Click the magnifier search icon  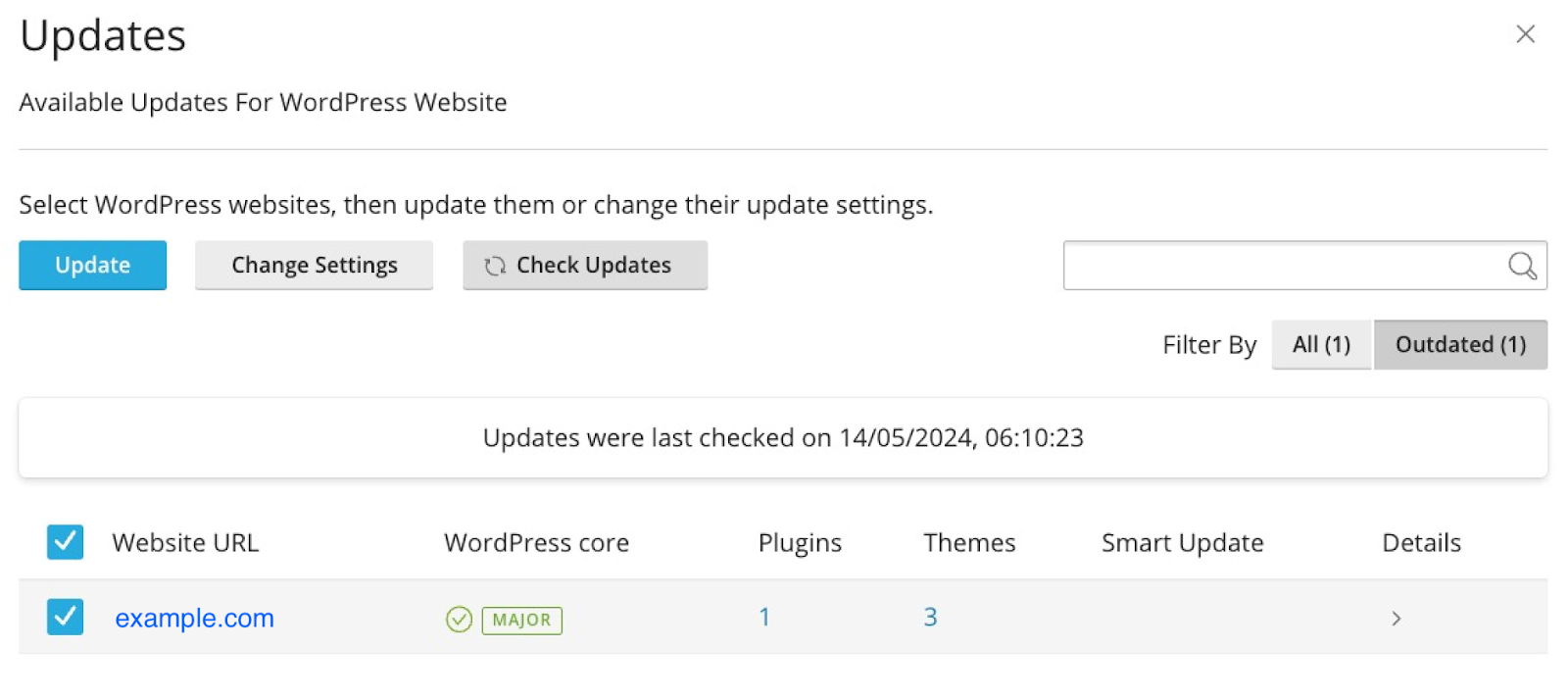(1522, 266)
